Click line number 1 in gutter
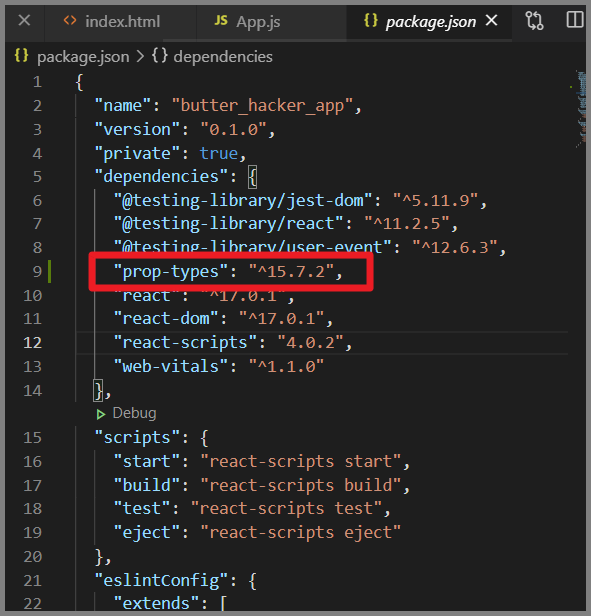591x616 pixels. (37, 82)
